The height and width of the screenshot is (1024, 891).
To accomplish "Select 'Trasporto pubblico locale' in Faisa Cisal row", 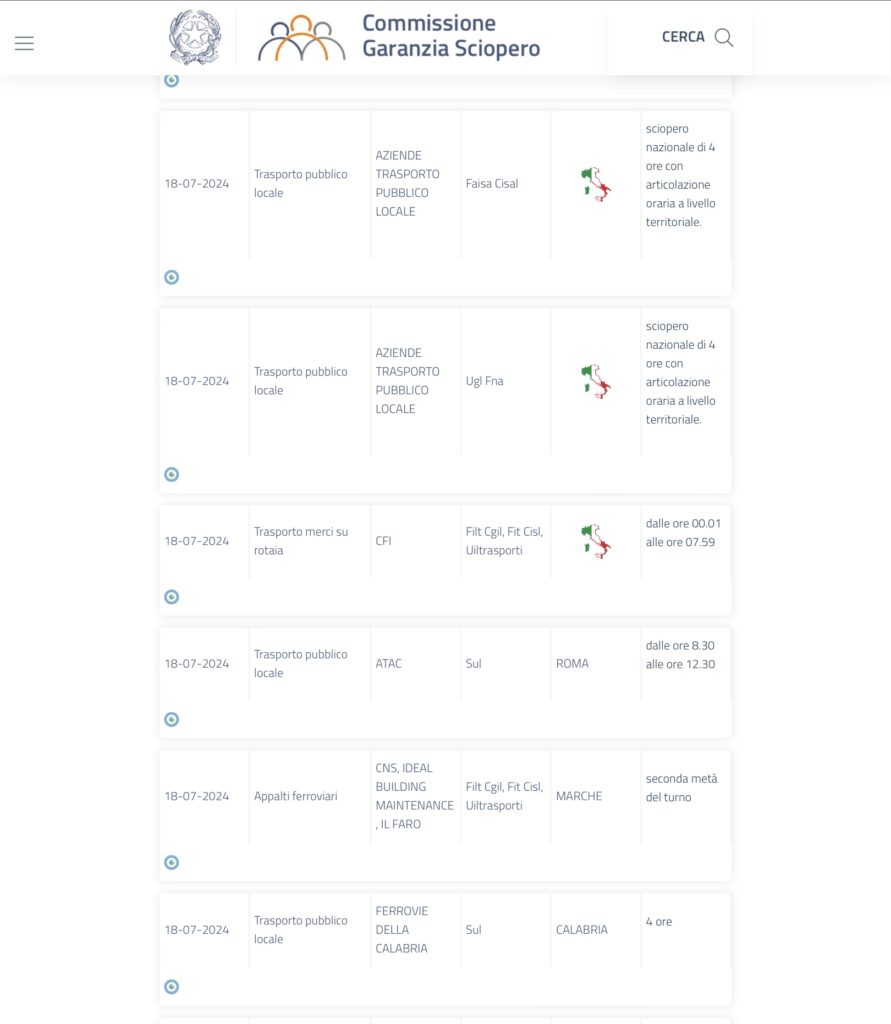I will tap(300, 184).
